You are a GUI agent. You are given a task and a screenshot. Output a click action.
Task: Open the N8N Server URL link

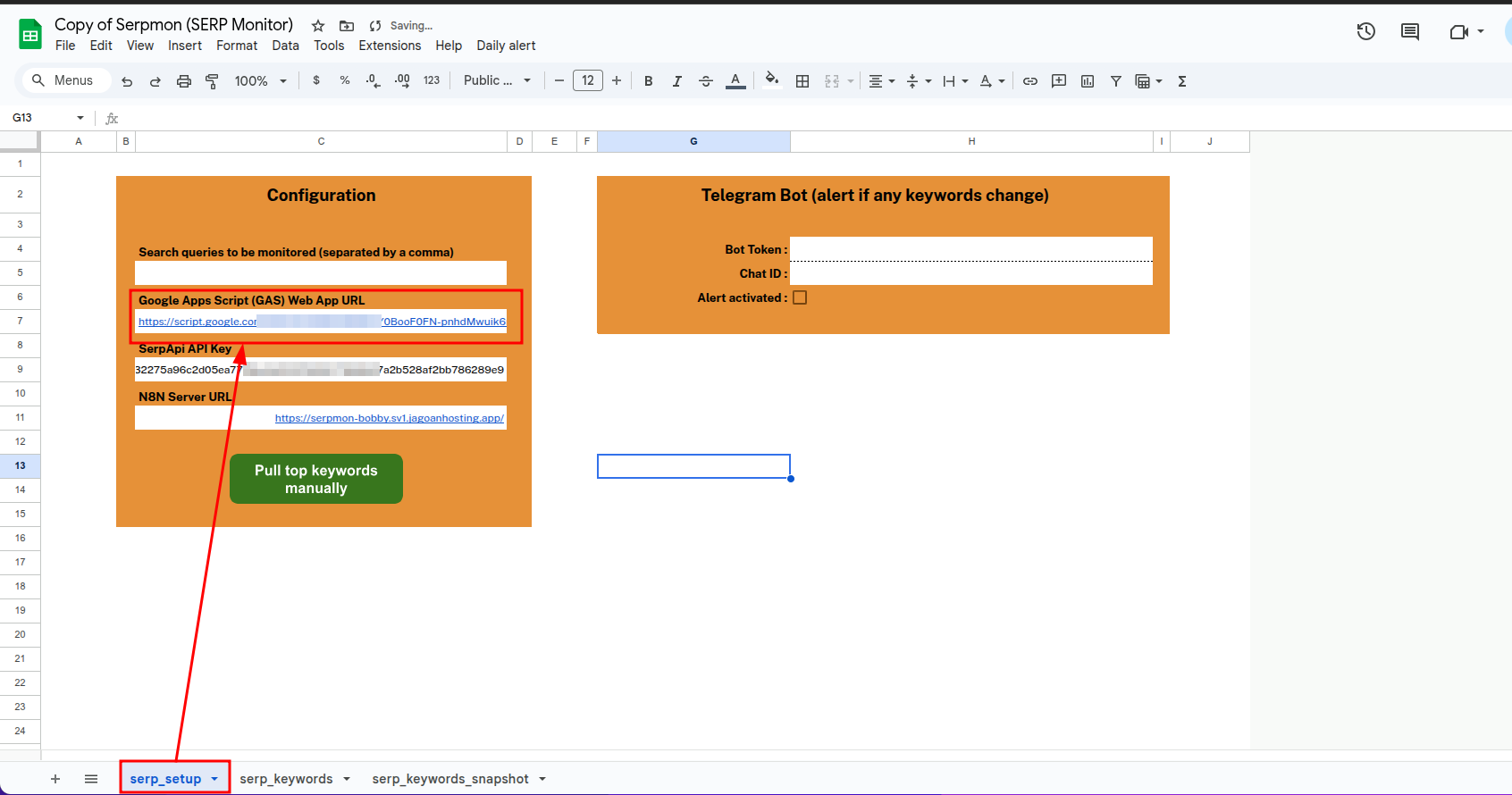389,418
